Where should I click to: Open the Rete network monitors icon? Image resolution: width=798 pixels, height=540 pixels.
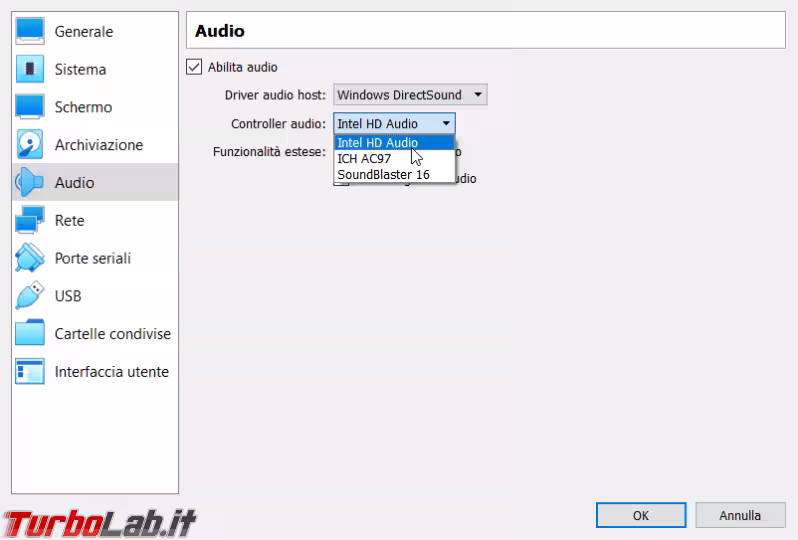pyautogui.click(x=30, y=220)
